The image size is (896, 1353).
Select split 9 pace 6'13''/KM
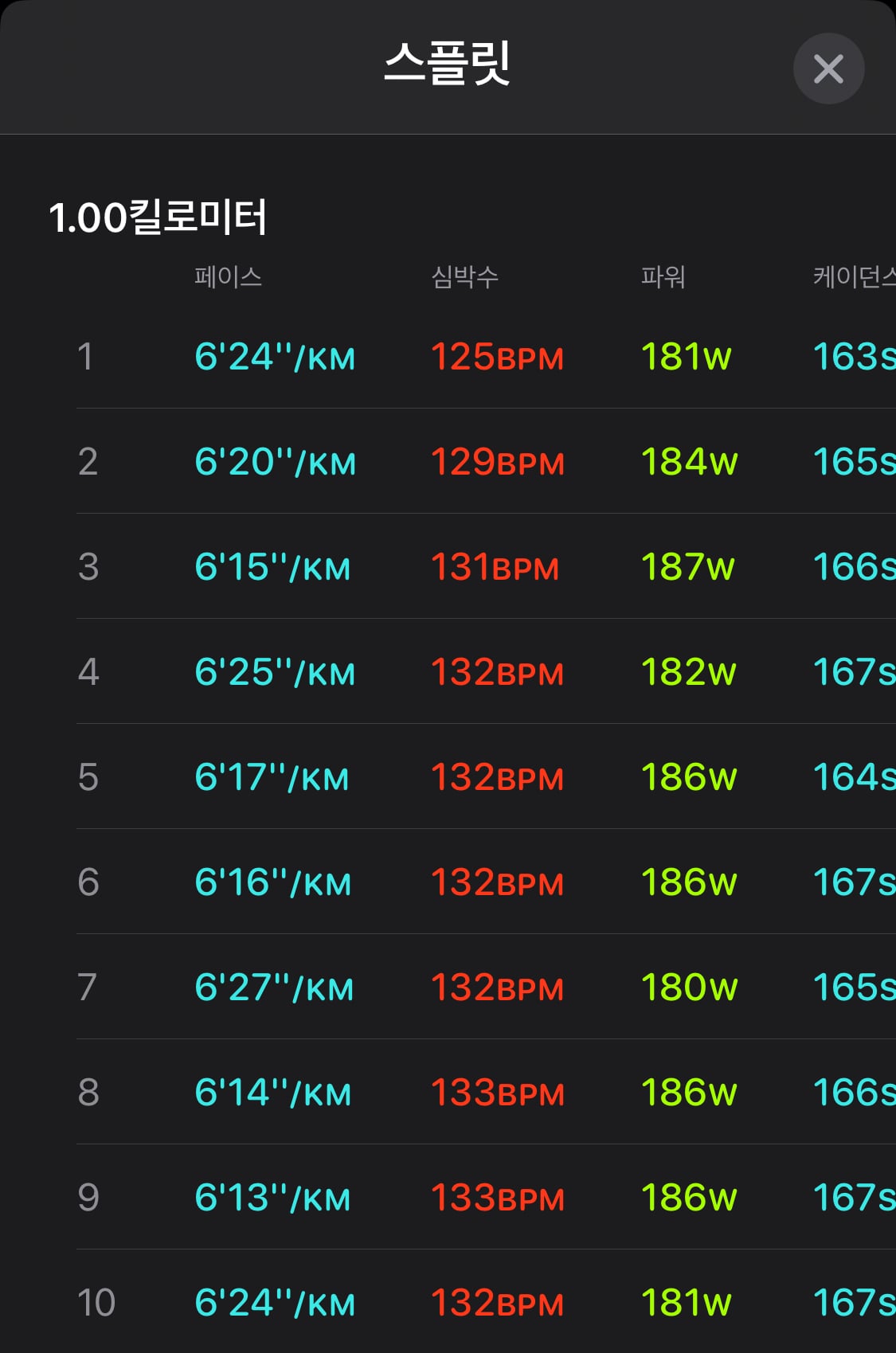point(272,1198)
